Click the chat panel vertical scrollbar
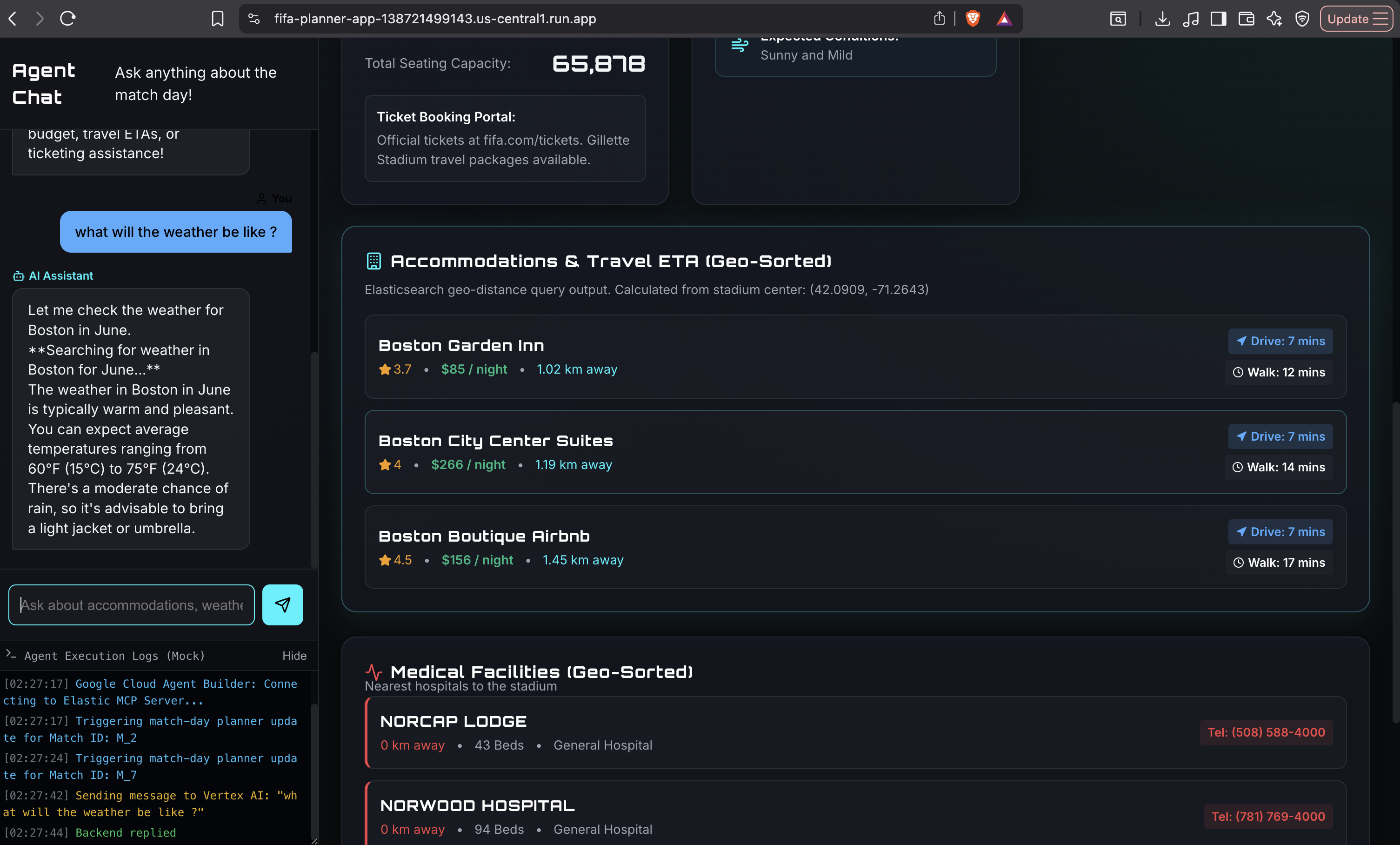The image size is (1400, 845). pyautogui.click(x=314, y=459)
